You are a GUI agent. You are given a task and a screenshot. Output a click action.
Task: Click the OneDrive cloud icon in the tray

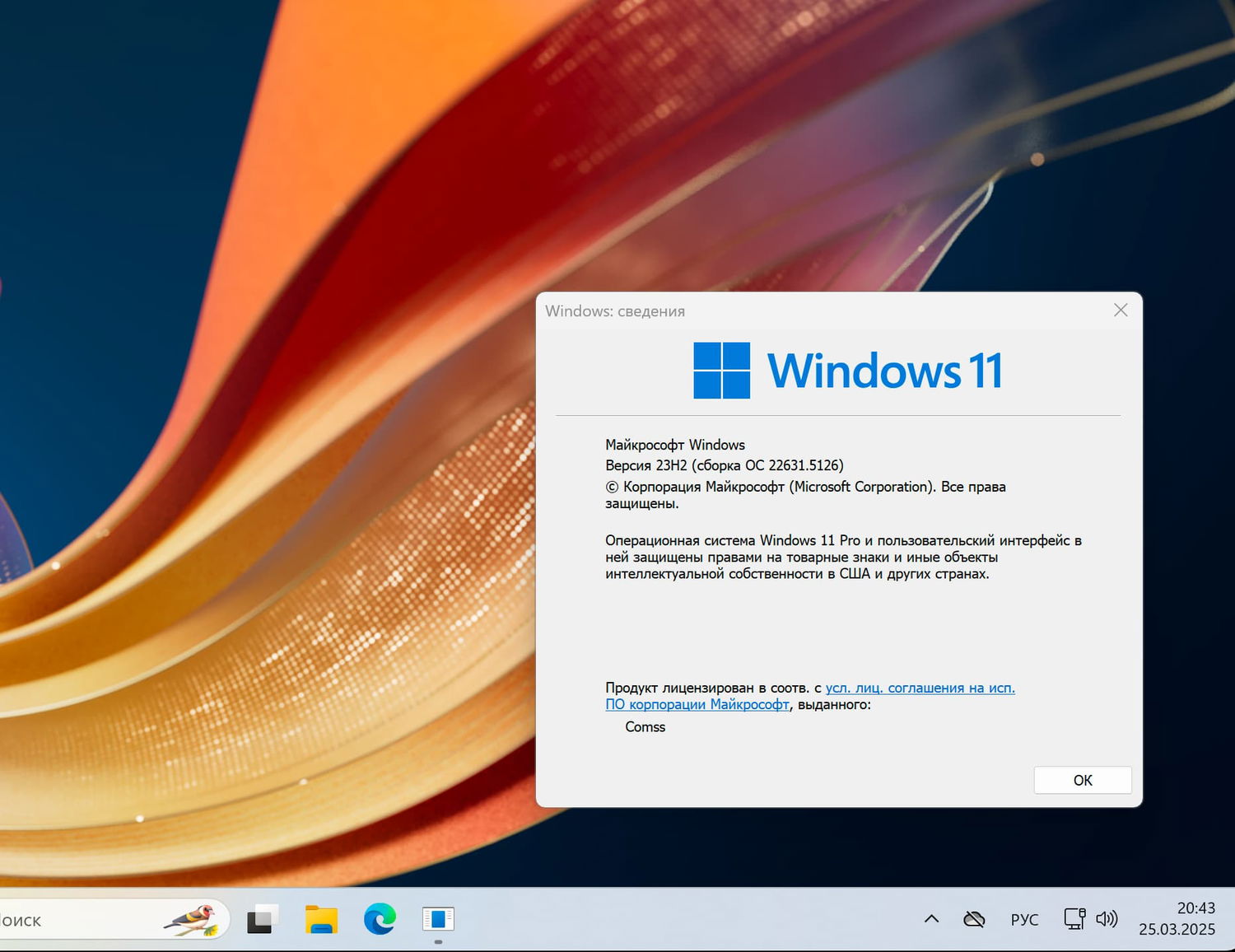click(x=974, y=917)
